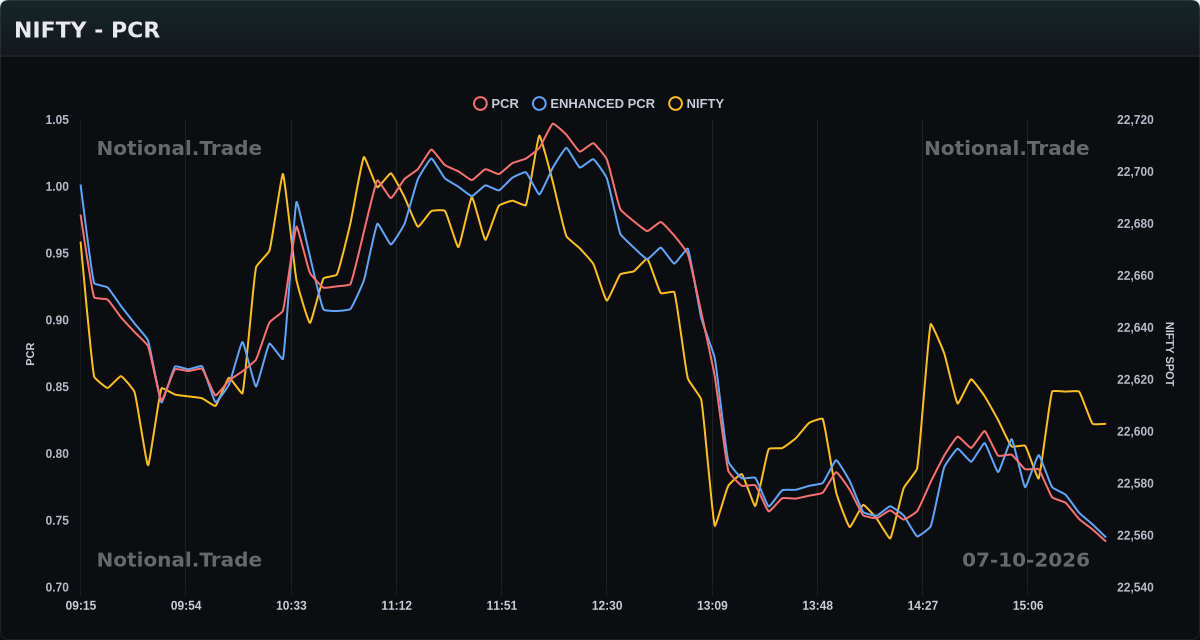This screenshot has width=1200, height=640.
Task: Click the 22,680 tick on NIFTY axis
Action: coord(1135,224)
